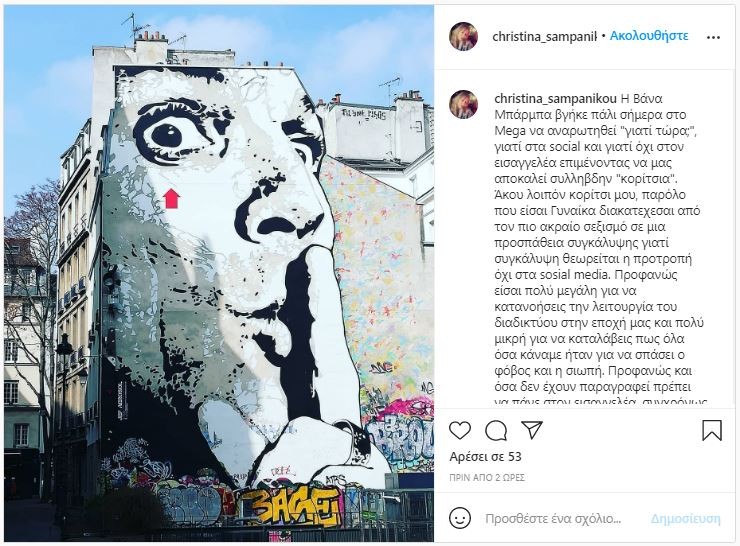
Task: Save the post with the bookmark icon
Action: (712, 430)
